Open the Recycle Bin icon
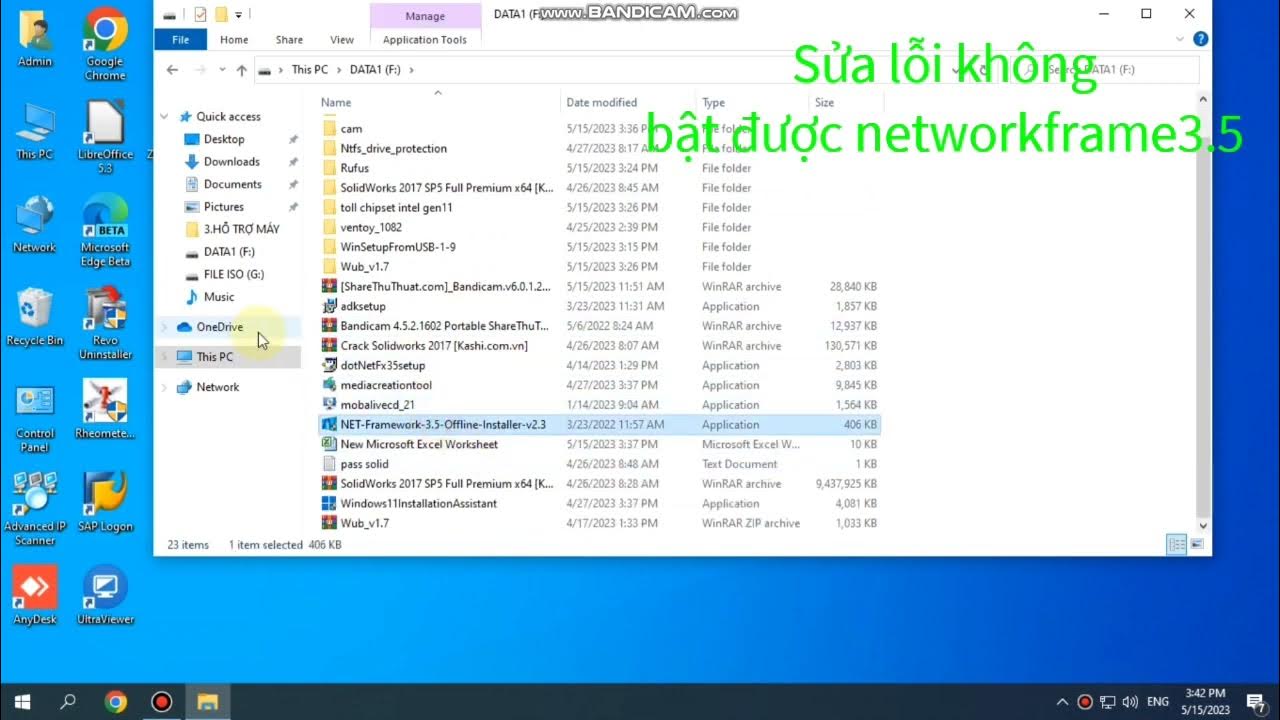 coord(35,317)
